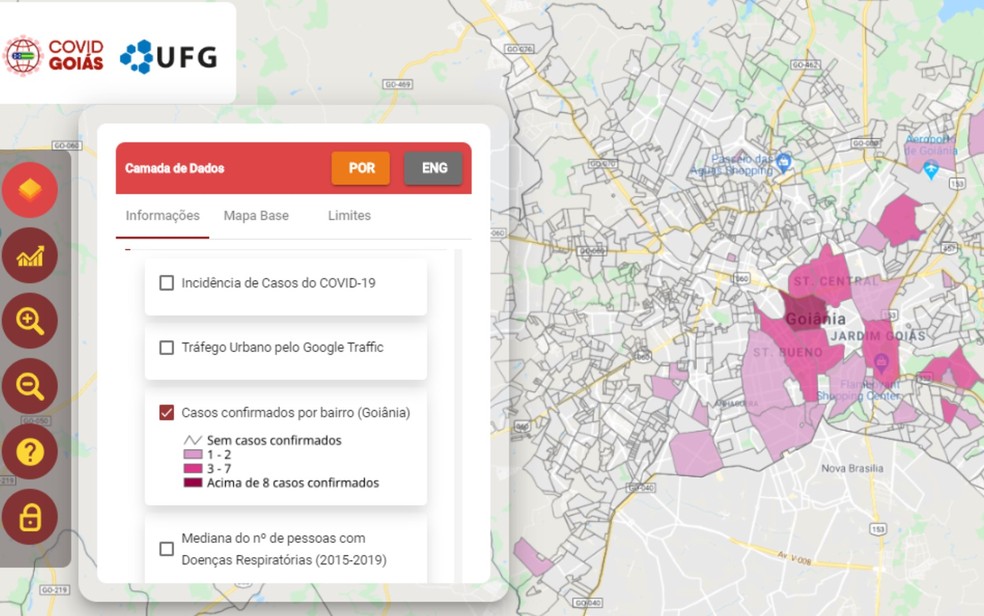This screenshot has width=984, height=616.
Task: Click the '3 - 7' legend color swatch
Action: pos(193,469)
